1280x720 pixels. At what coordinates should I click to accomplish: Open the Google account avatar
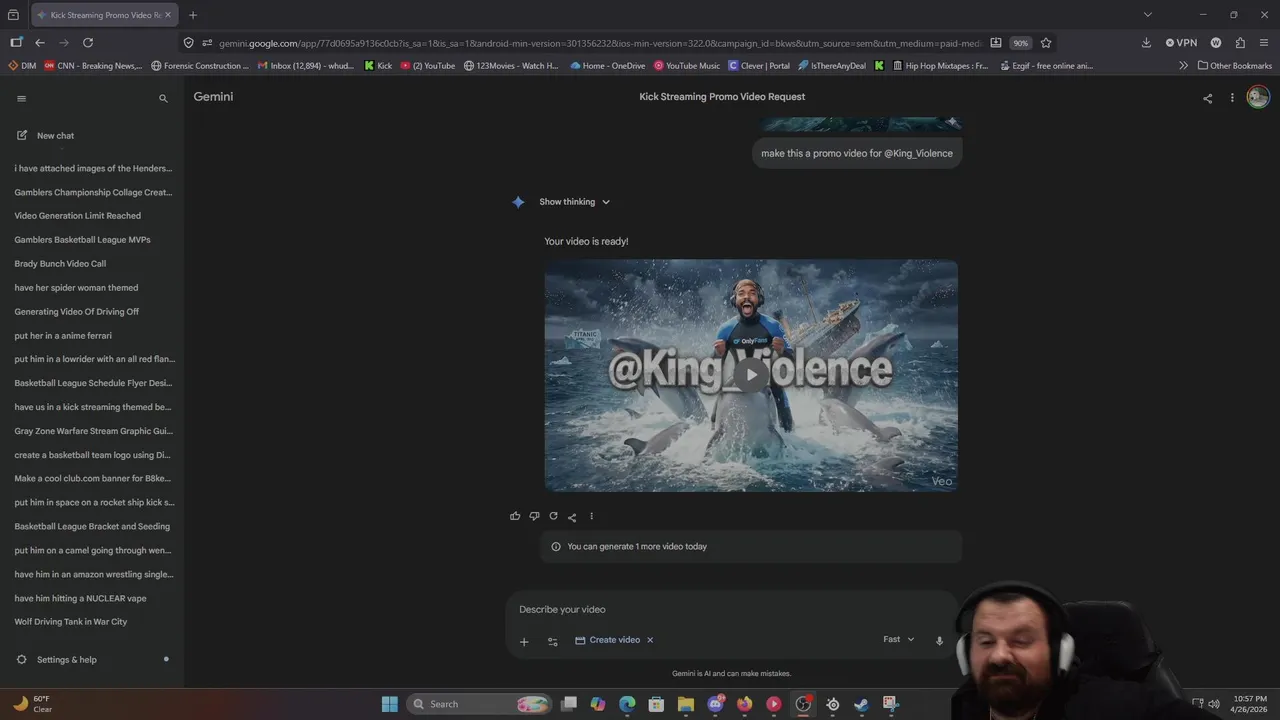[1258, 97]
